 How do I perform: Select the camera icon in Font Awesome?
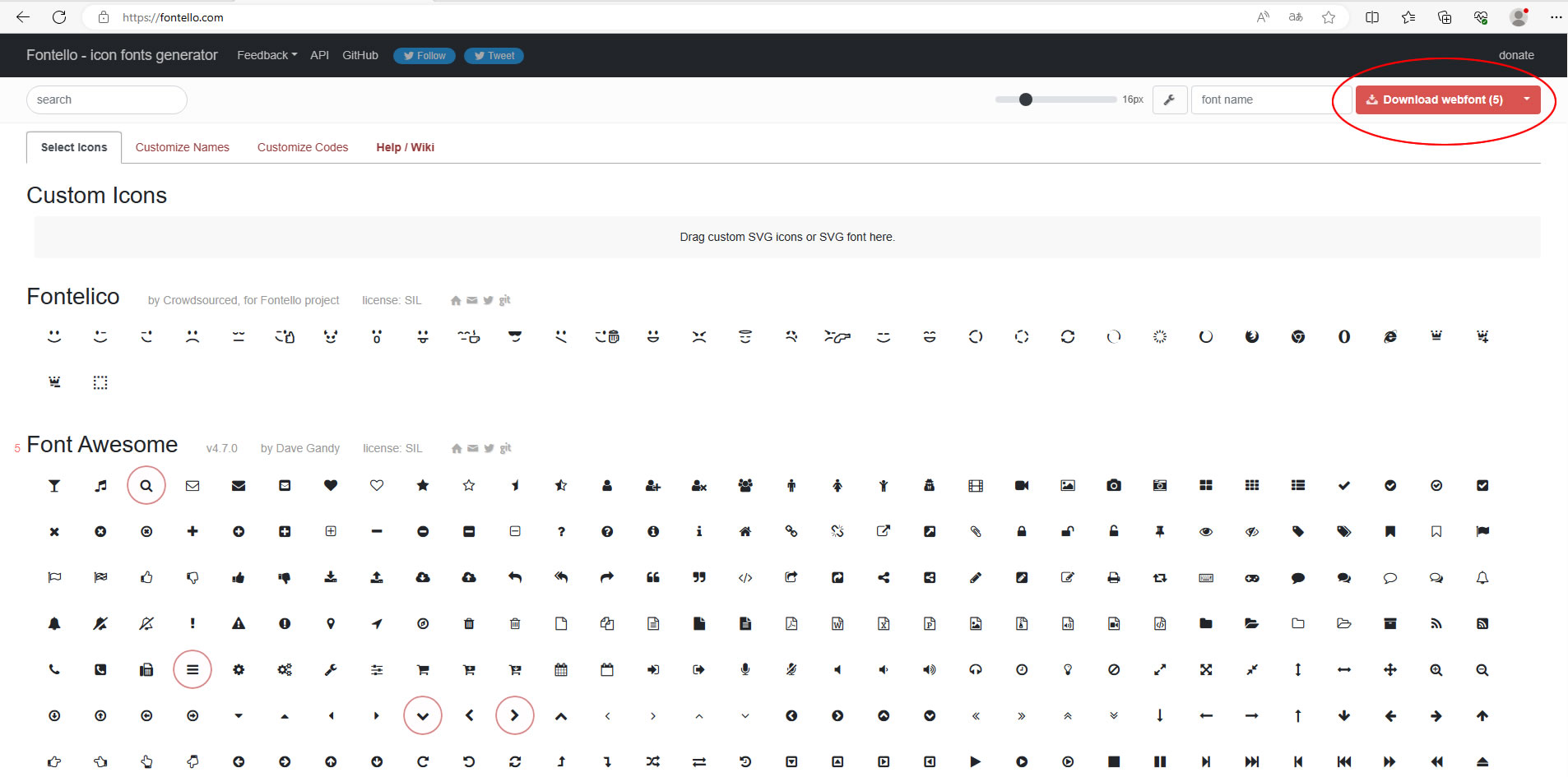1114,486
